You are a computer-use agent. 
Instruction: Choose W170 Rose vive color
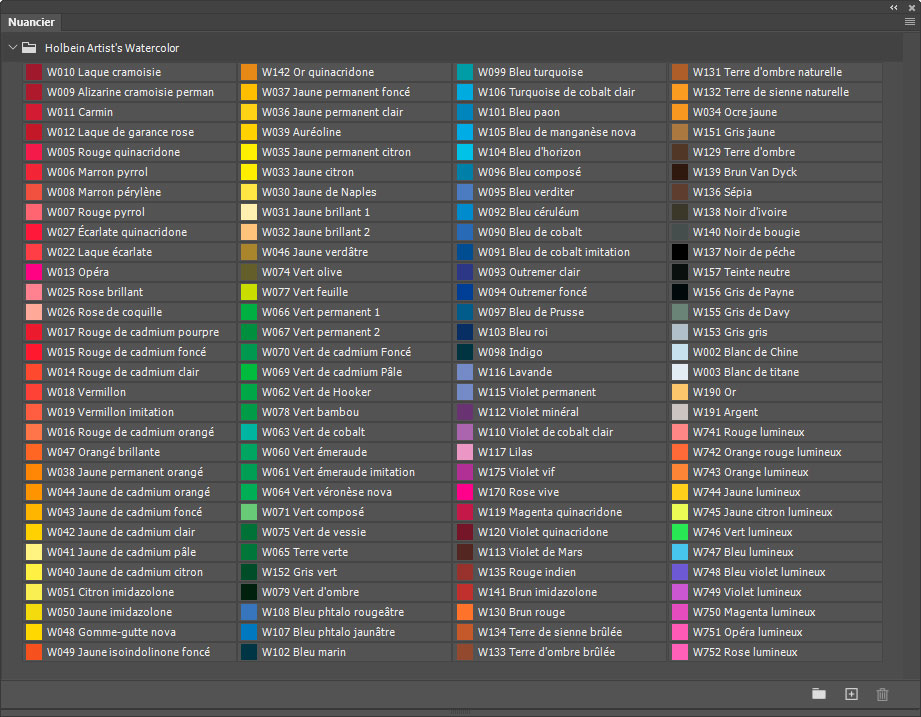tap(465, 492)
